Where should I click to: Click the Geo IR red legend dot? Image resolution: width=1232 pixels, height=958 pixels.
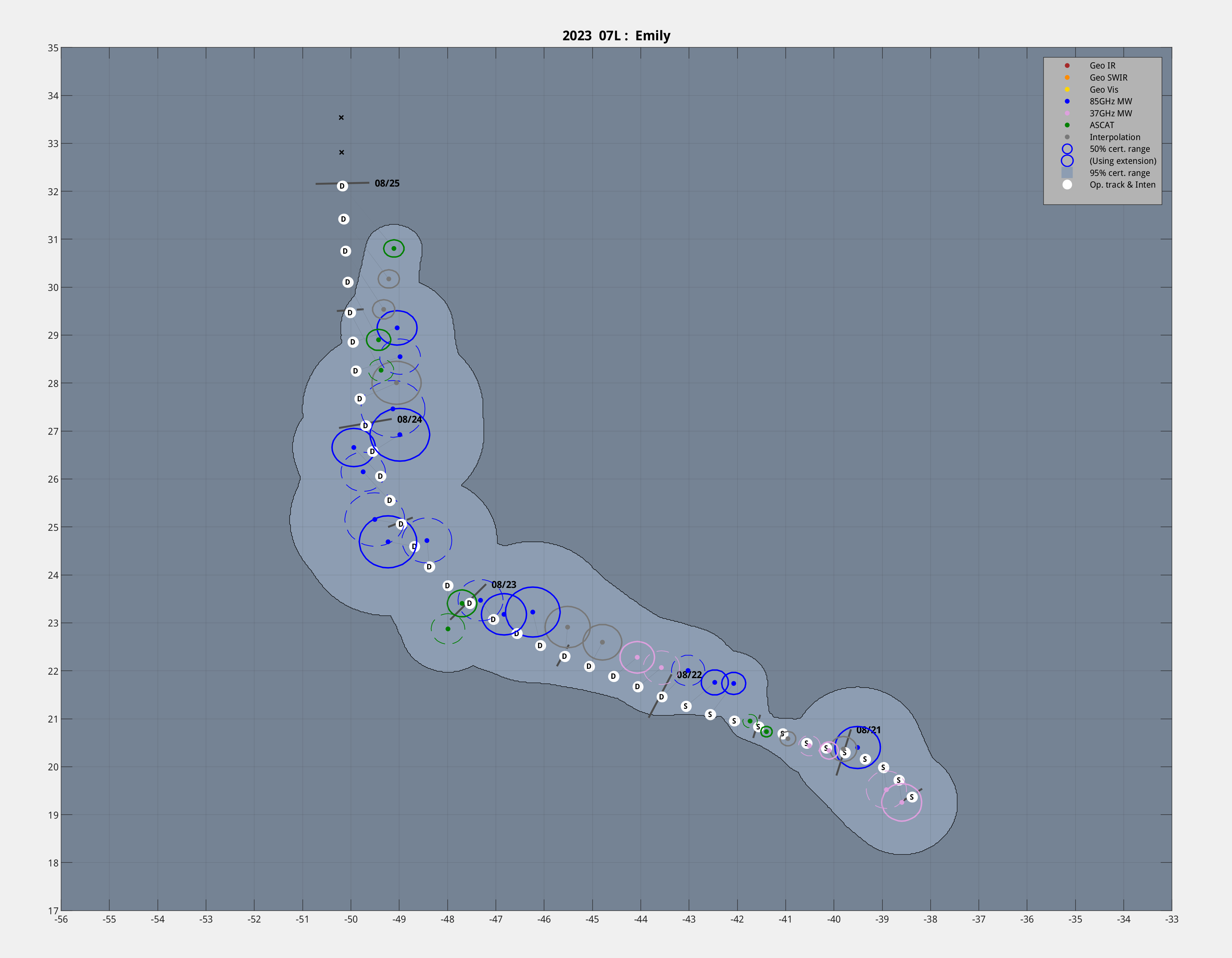pyautogui.click(x=1067, y=65)
